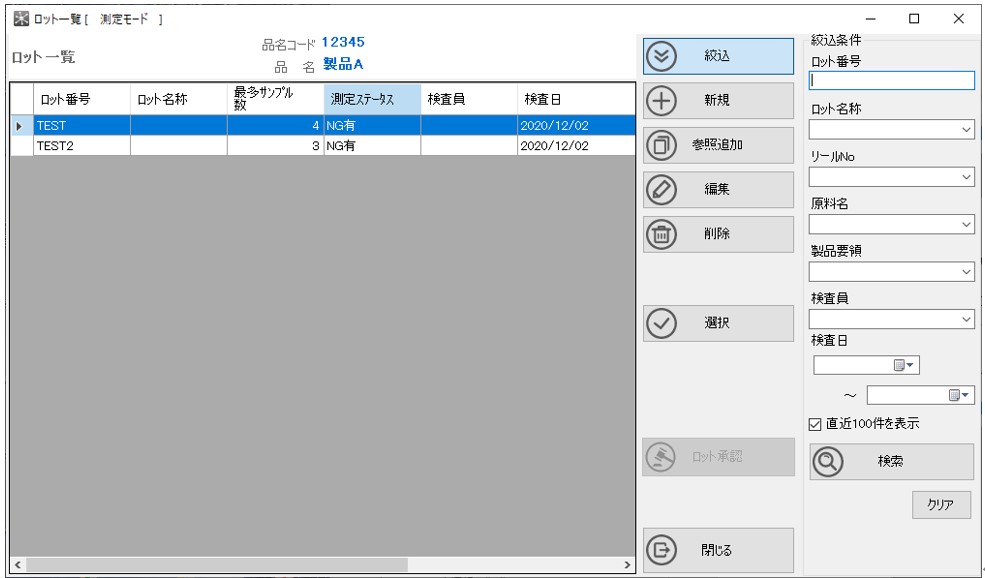Open the 検査員 filter dropdown

(966, 319)
